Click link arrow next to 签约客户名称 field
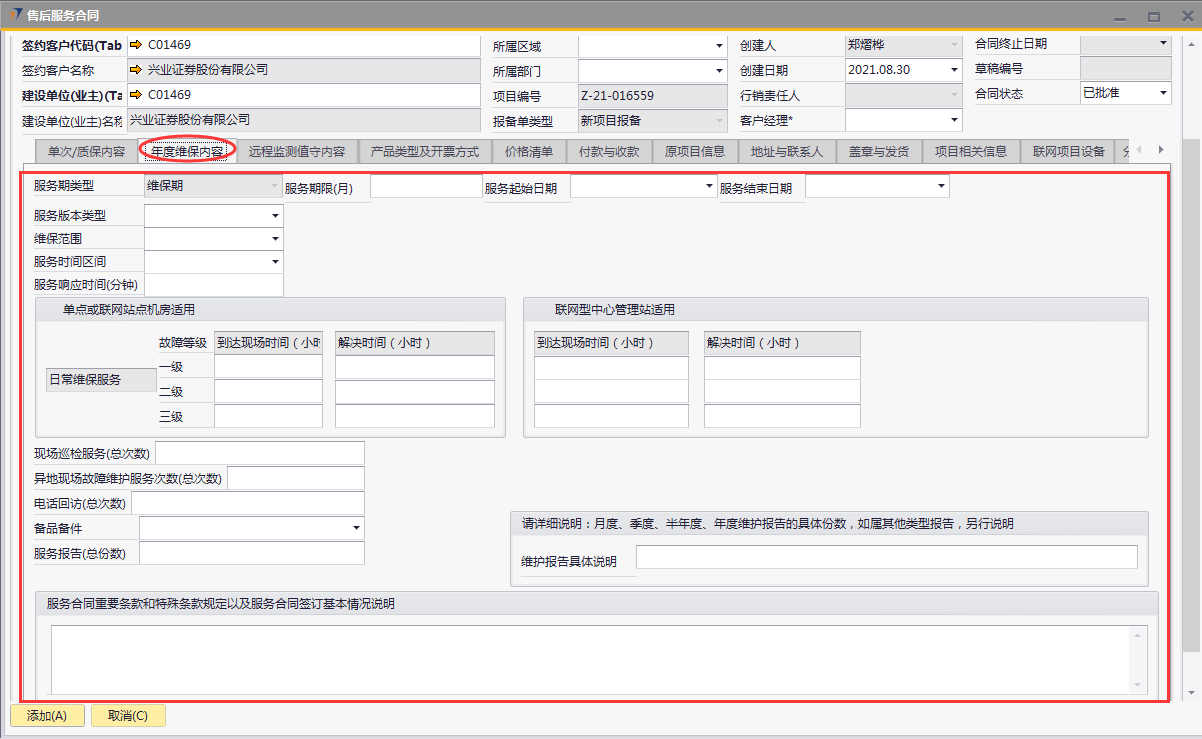The height and width of the screenshot is (739, 1202). coord(137,70)
